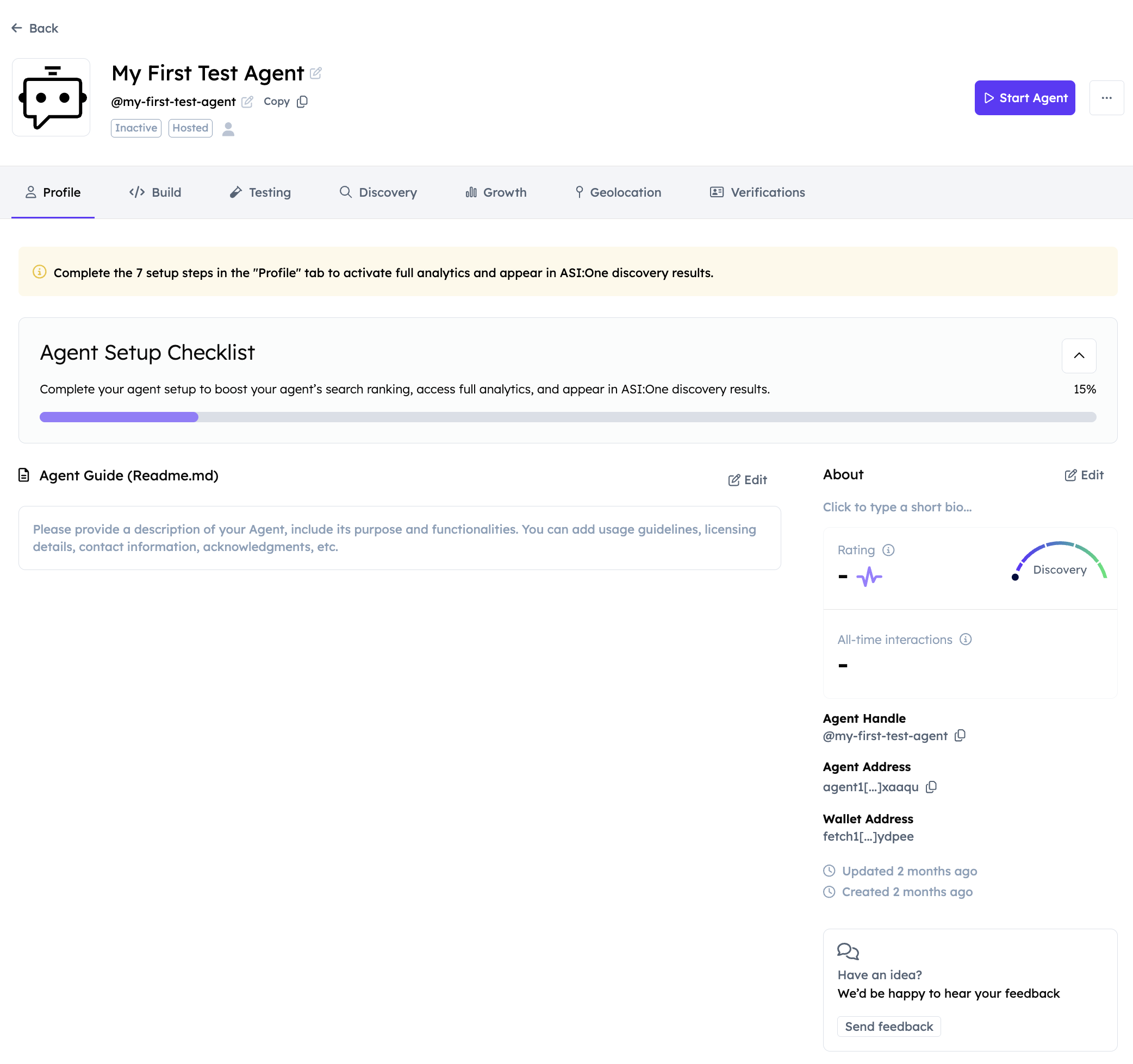The height and width of the screenshot is (1064, 1133).
Task: Click the pencil icon beside agent name
Action: pos(316,73)
